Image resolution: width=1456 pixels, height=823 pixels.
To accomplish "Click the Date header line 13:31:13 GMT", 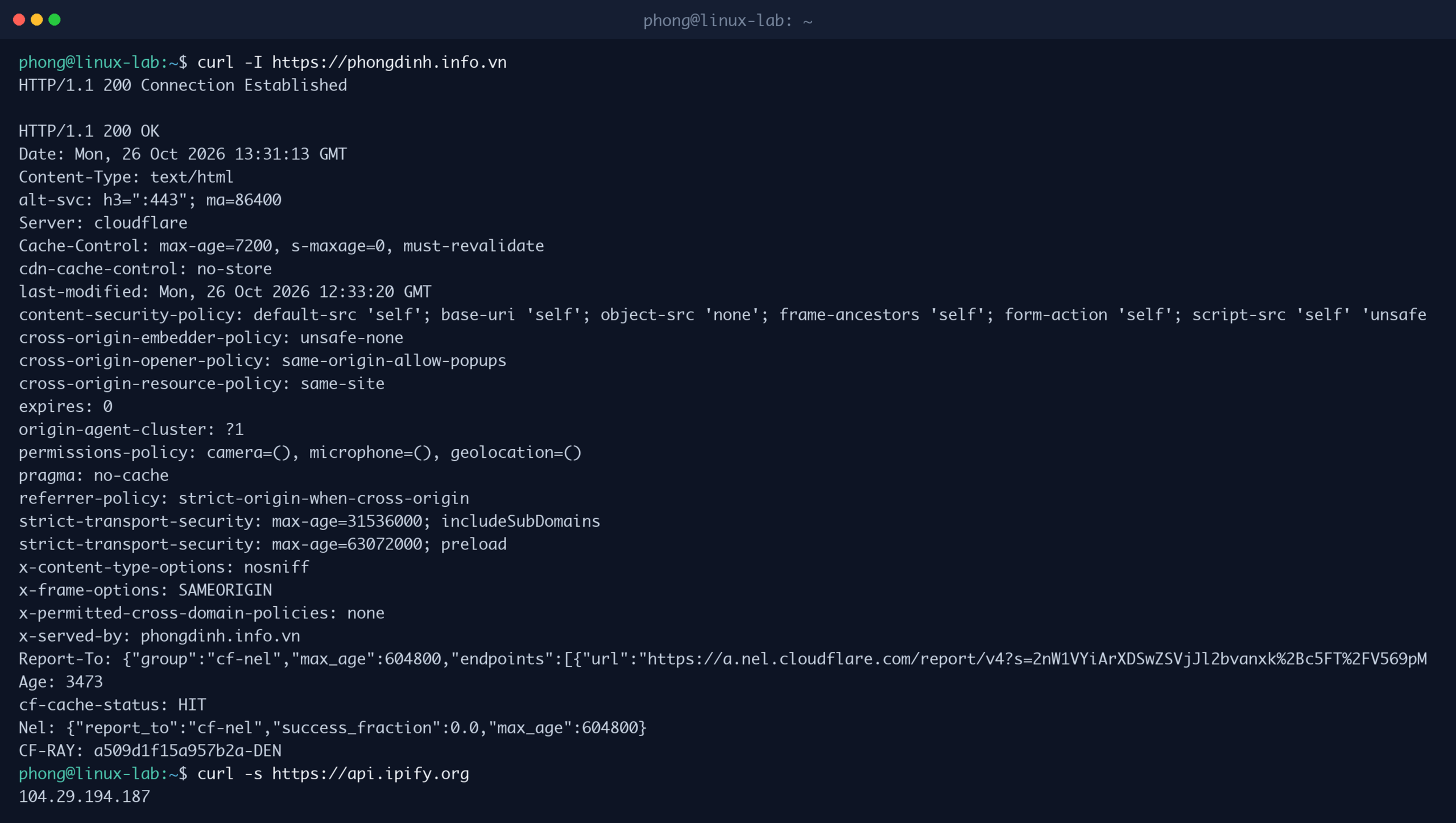I will point(183,154).
